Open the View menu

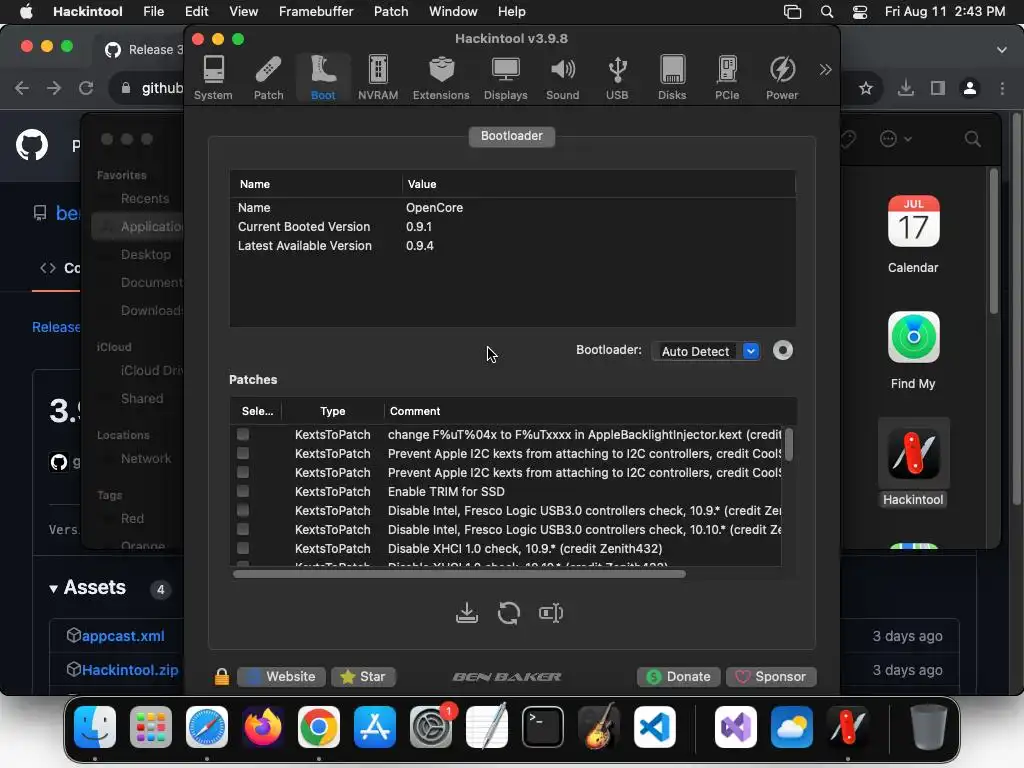pos(243,11)
